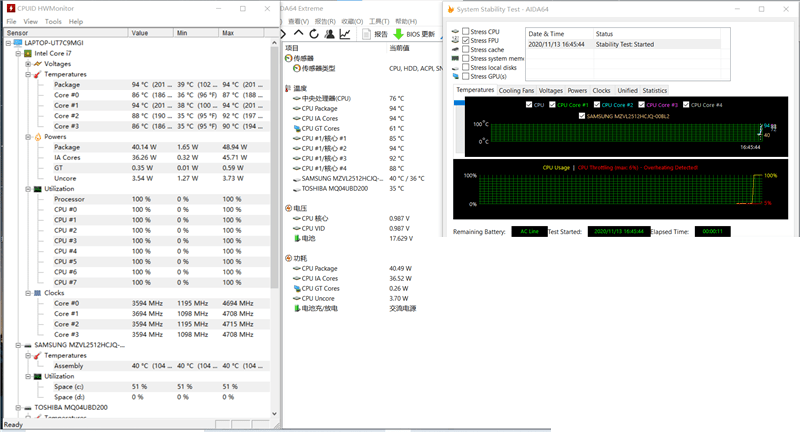Collapse the Clocks node
Viewport: 800px width, 432px height.
coord(28,293)
